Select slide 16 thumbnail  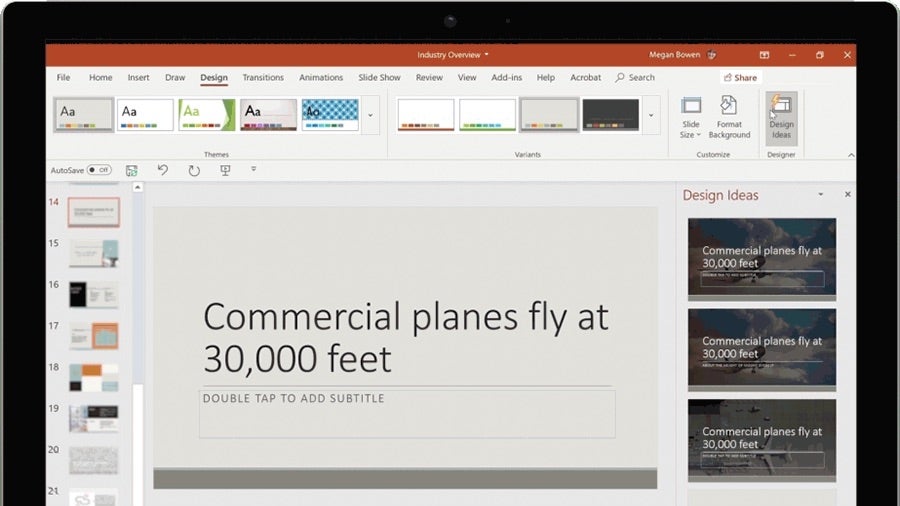(93, 294)
